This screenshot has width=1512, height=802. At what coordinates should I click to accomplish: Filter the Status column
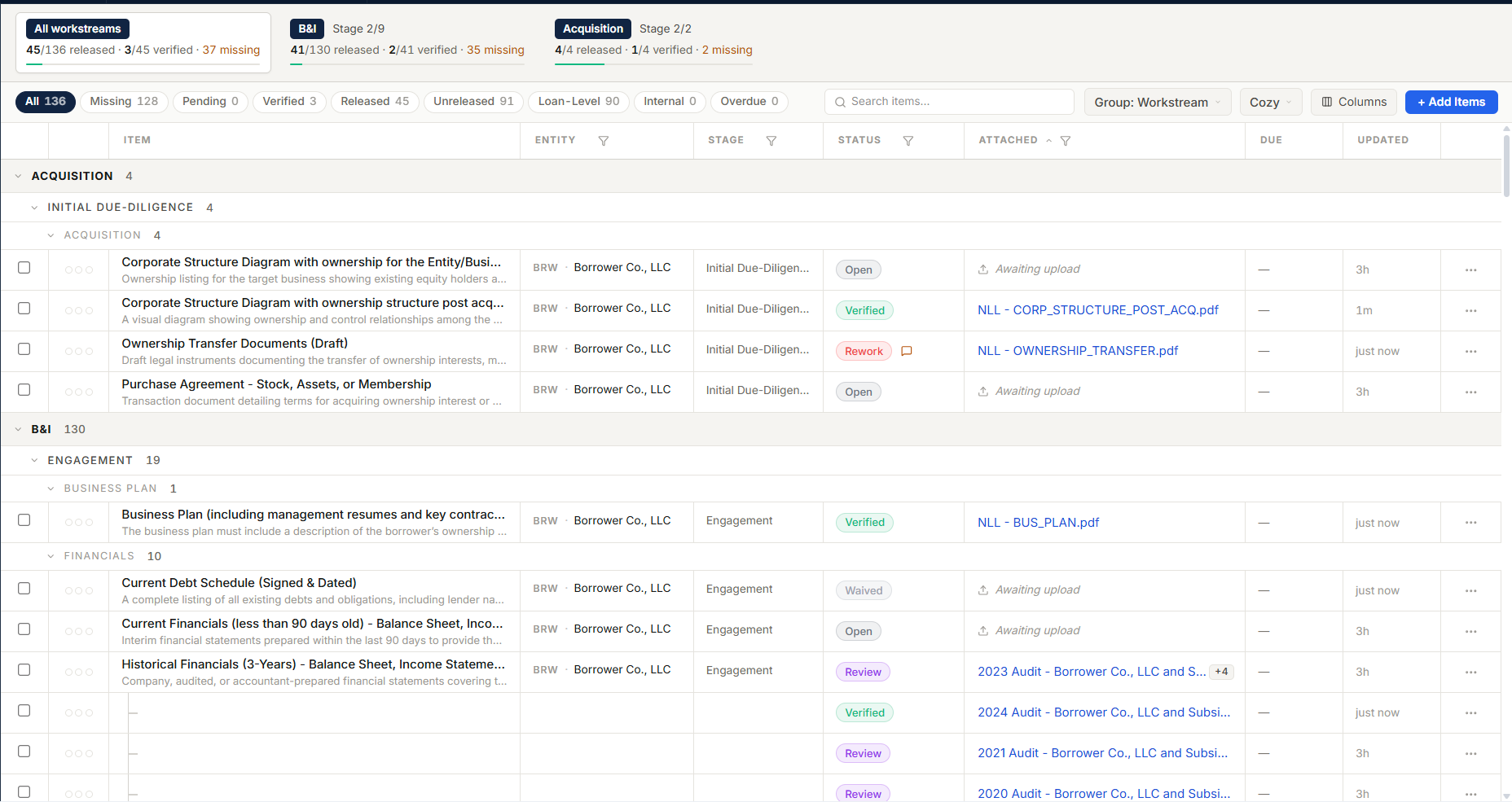tap(908, 141)
